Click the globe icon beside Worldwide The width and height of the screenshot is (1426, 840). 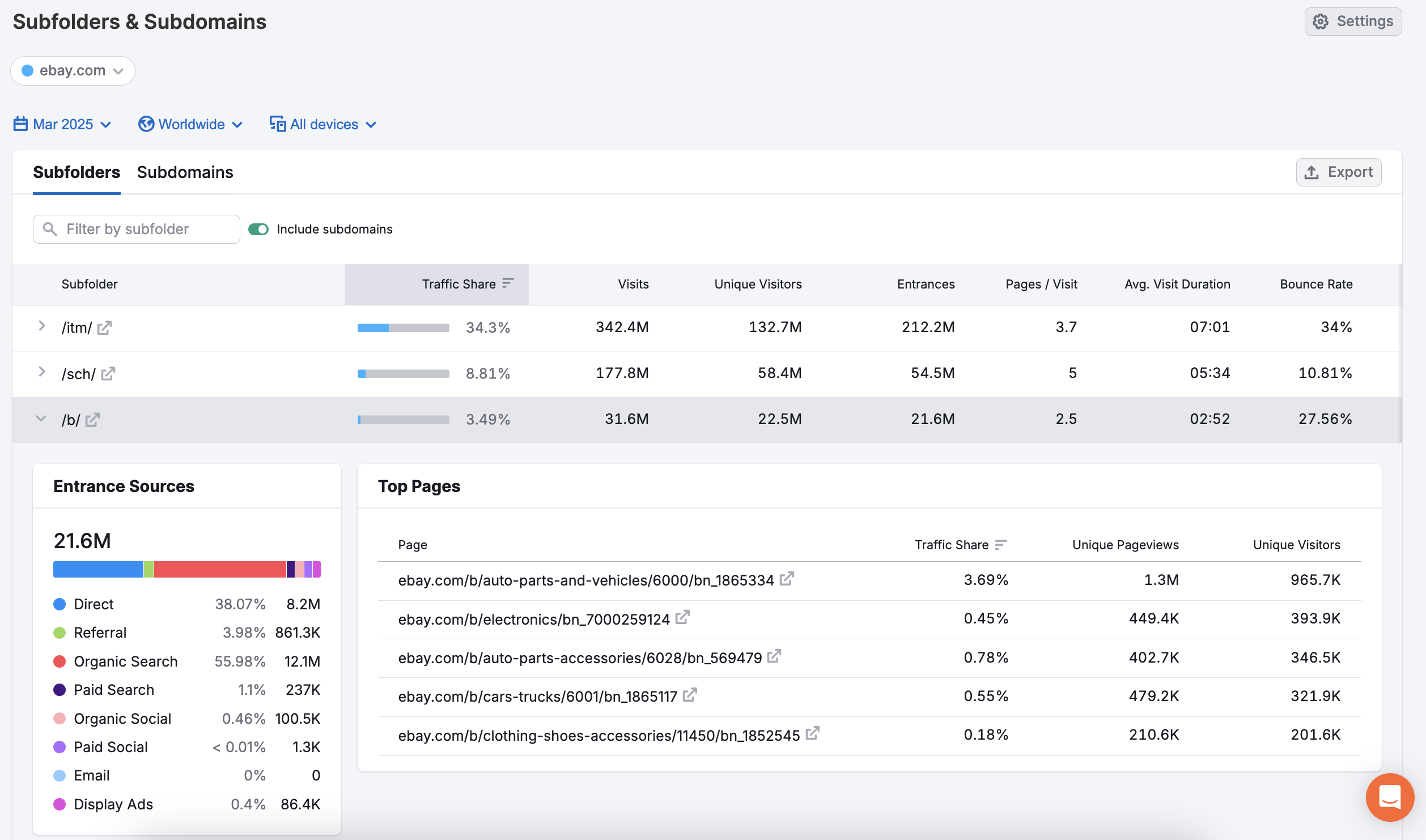coord(146,124)
